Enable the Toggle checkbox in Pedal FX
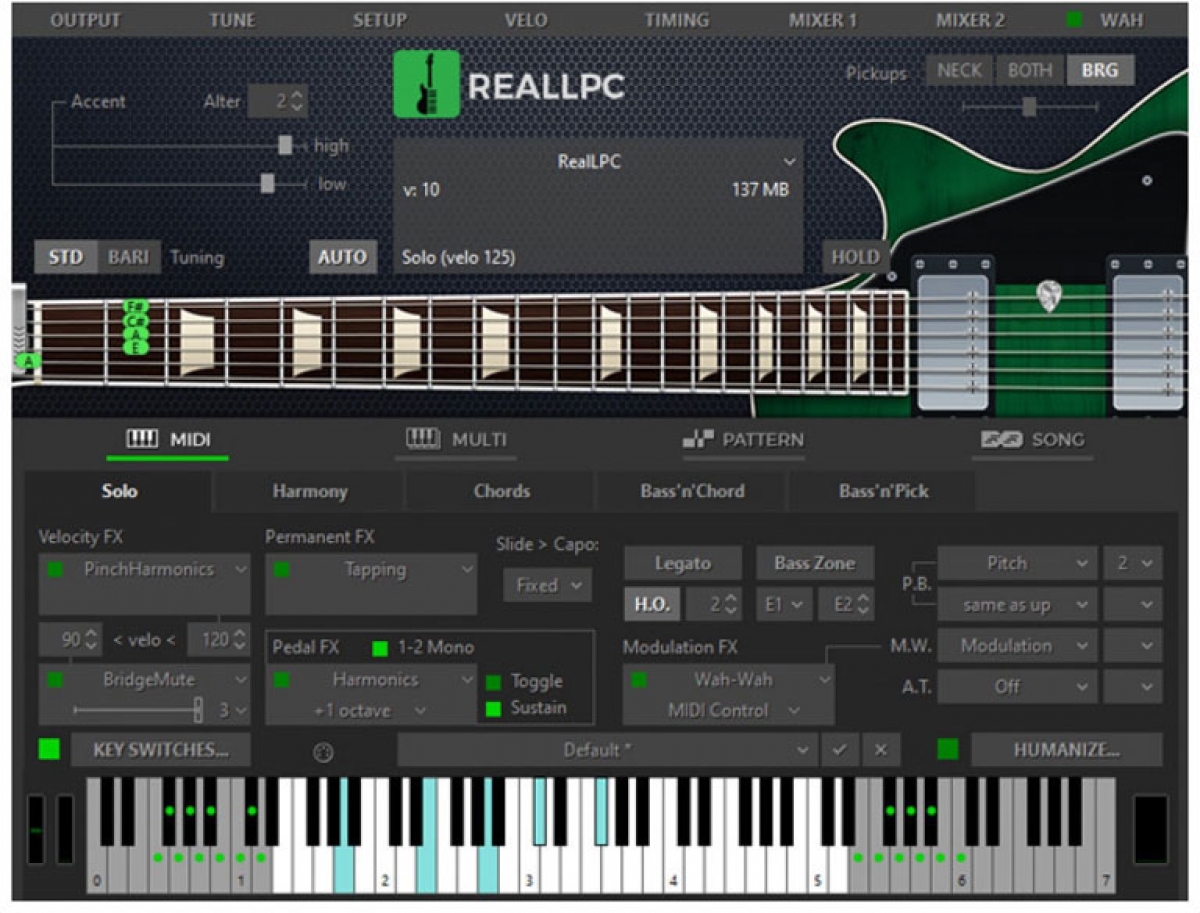Viewport: 1200px width, 913px height. pos(493,683)
